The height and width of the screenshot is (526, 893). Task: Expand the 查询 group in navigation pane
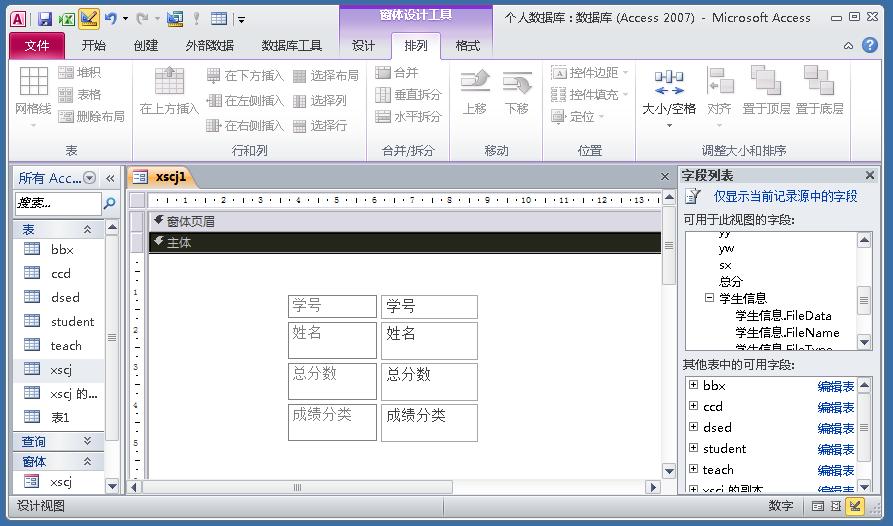coord(87,441)
